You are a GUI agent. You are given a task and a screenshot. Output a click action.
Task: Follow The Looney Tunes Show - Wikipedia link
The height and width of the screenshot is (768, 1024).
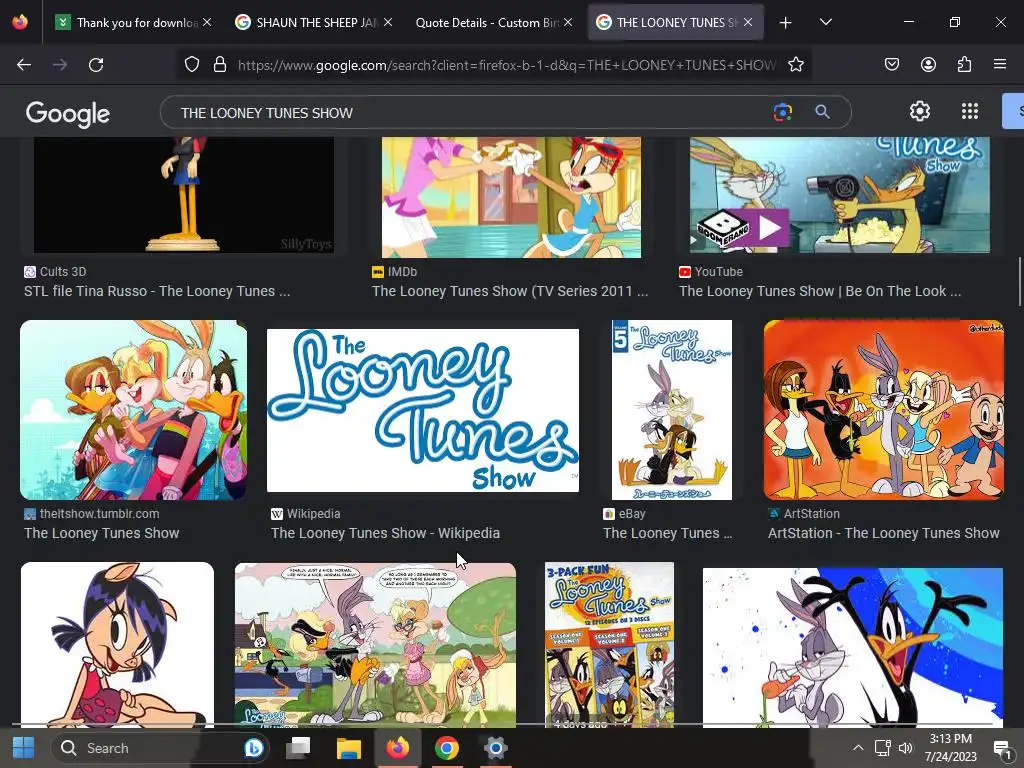pyautogui.click(x=385, y=533)
